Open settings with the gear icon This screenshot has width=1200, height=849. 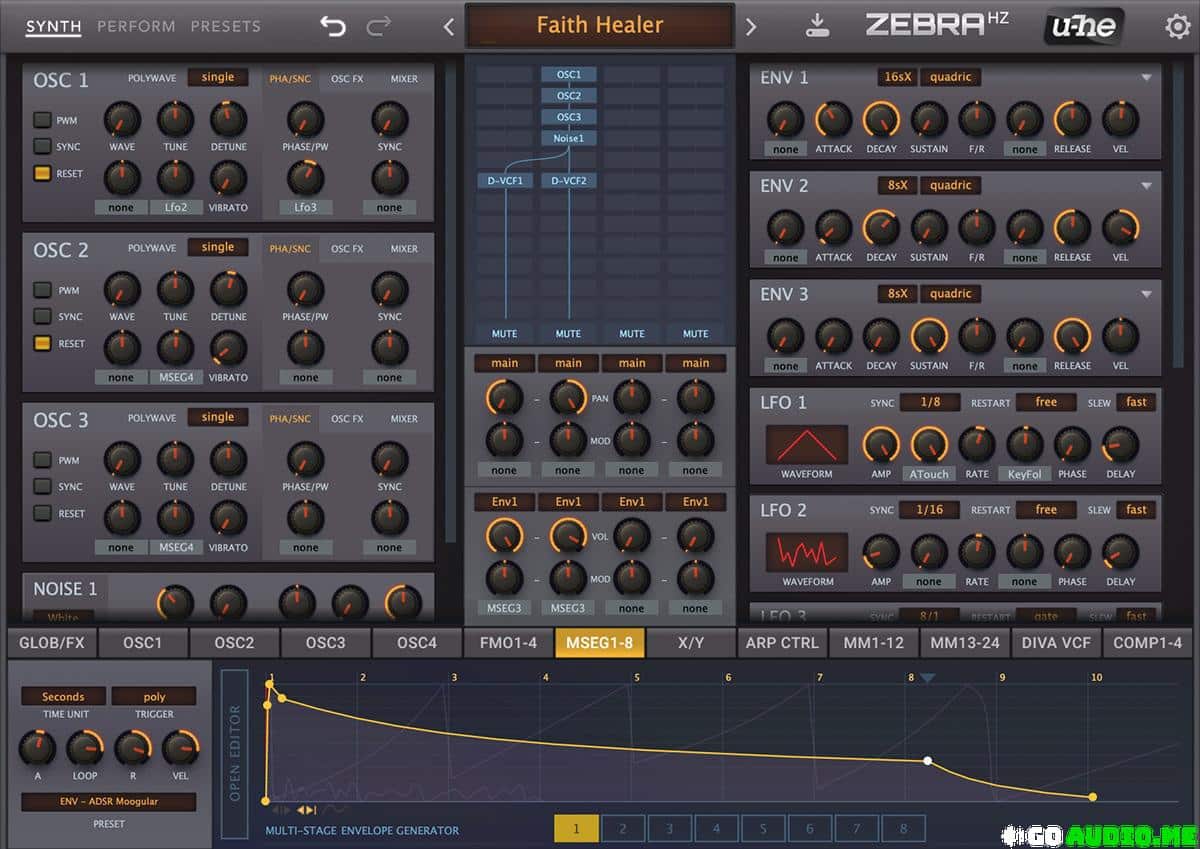point(1177,26)
